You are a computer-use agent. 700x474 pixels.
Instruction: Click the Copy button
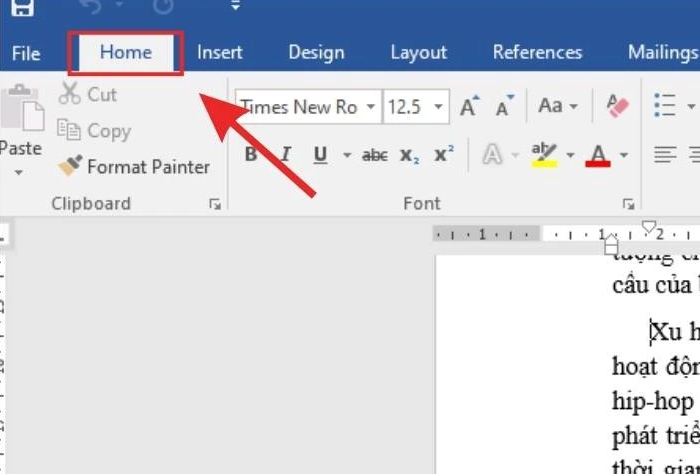pos(94,131)
